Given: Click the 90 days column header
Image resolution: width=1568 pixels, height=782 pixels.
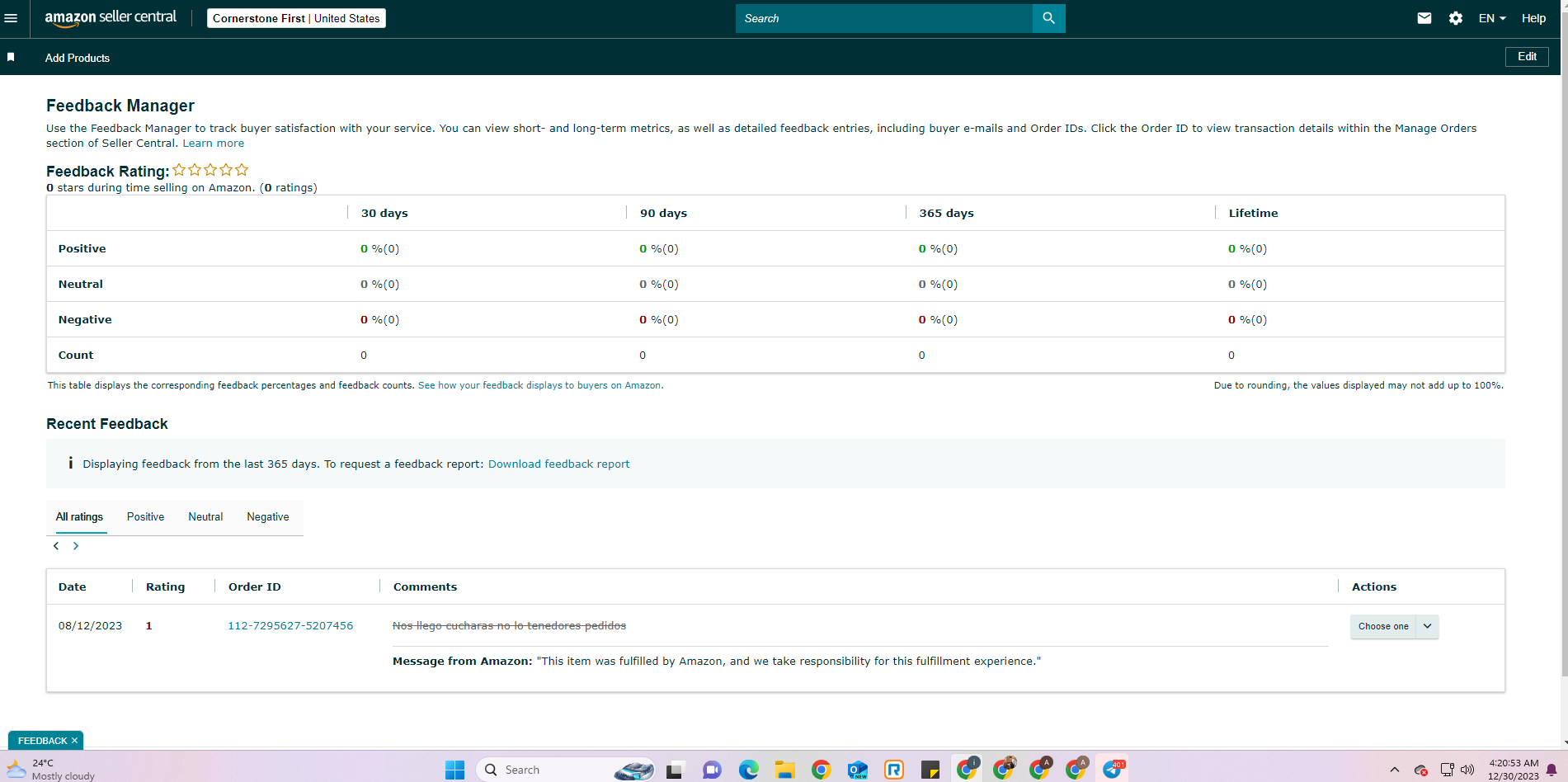Looking at the screenshot, I should coord(663,213).
